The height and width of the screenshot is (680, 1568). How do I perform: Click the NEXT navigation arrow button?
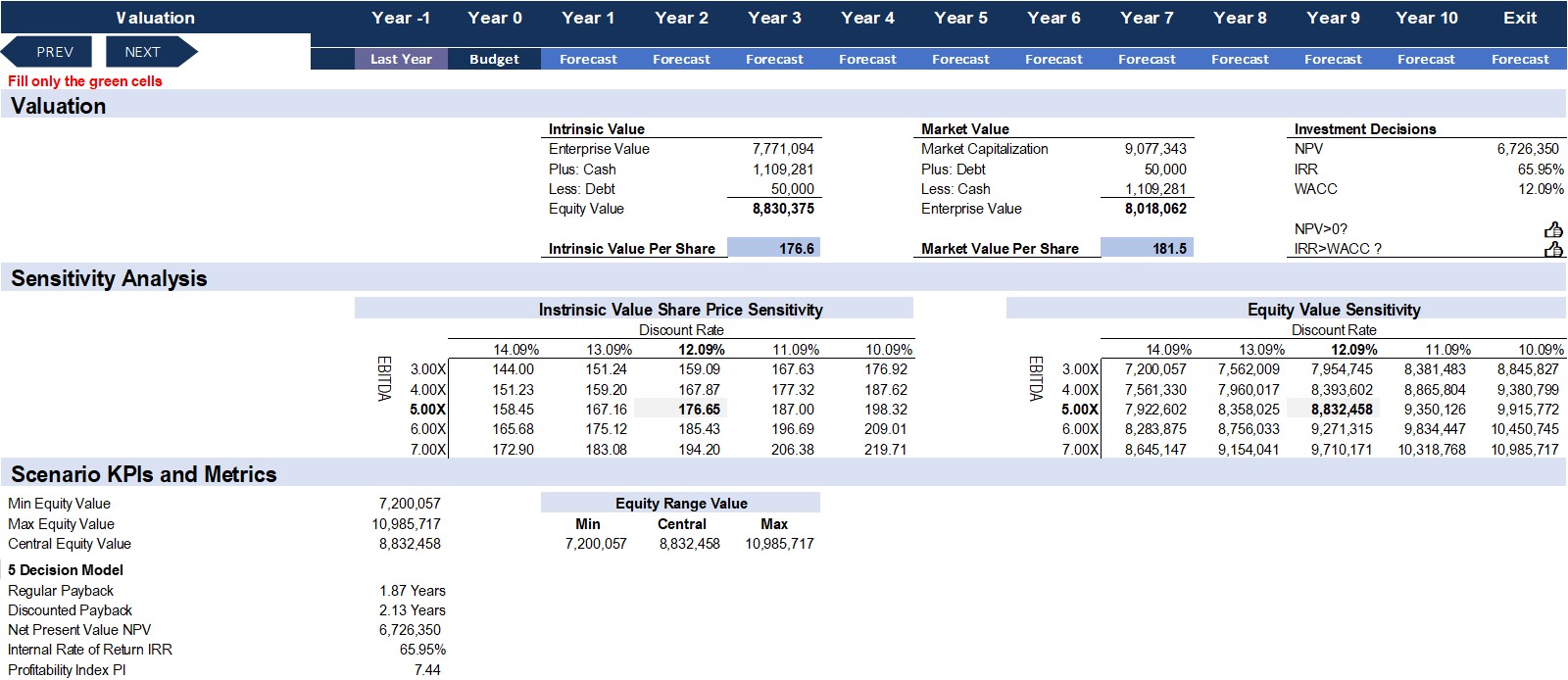151,52
